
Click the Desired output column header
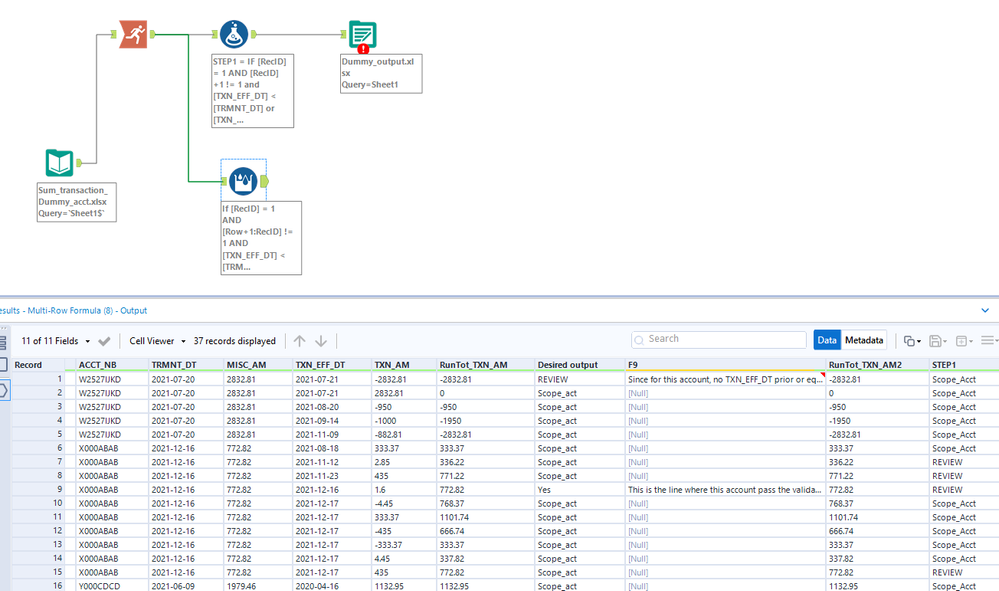pos(567,365)
